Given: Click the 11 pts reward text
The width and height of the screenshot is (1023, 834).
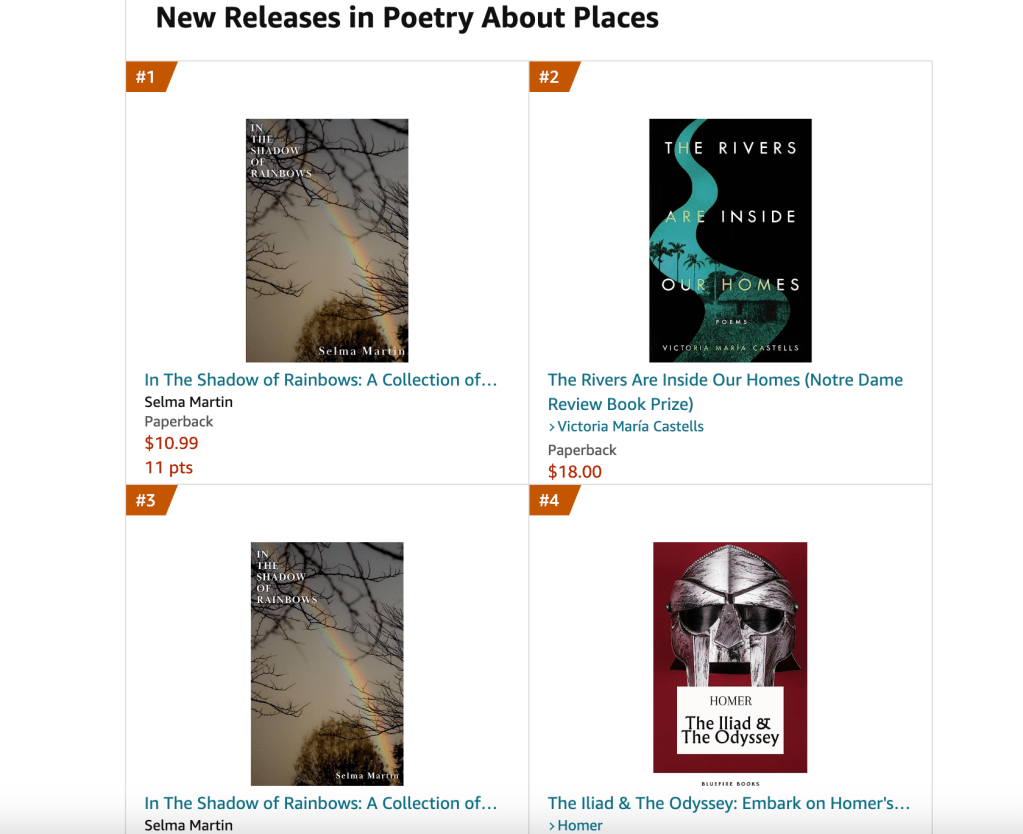Looking at the screenshot, I should point(169,468).
